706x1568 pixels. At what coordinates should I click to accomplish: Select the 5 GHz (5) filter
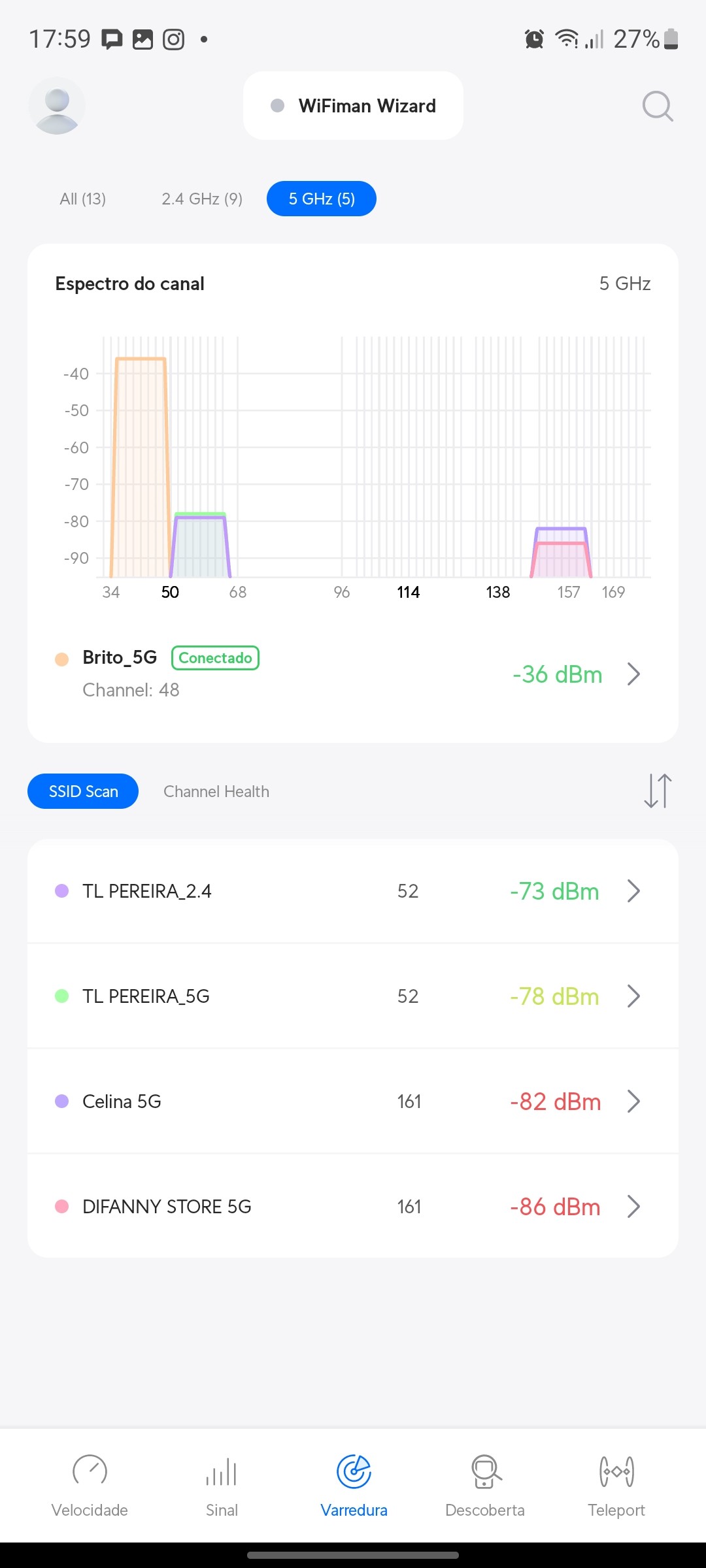click(322, 199)
